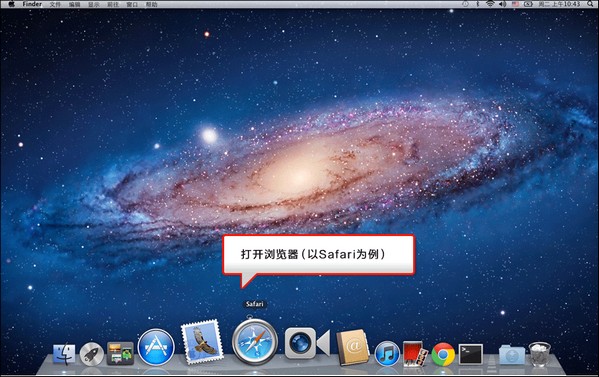Launch iTunes from the Dock
The height and width of the screenshot is (377, 599).
(387, 353)
